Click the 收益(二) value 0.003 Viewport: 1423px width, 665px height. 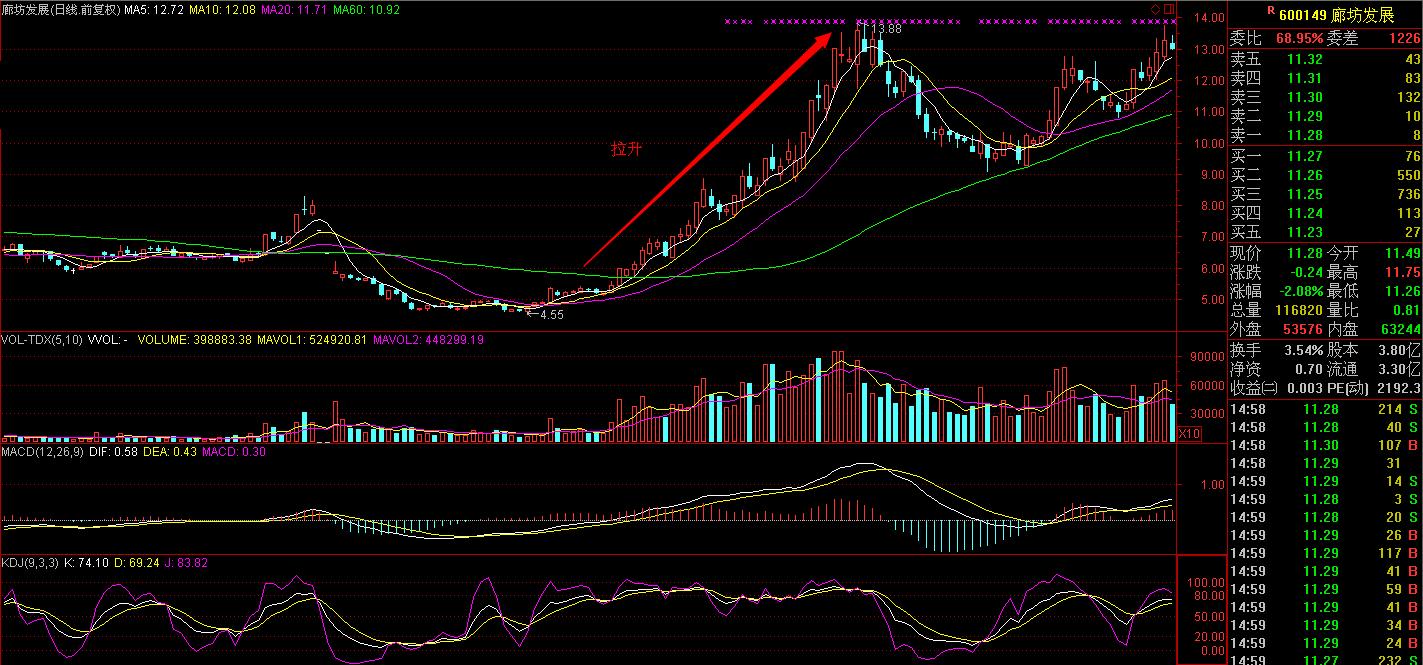point(1303,389)
